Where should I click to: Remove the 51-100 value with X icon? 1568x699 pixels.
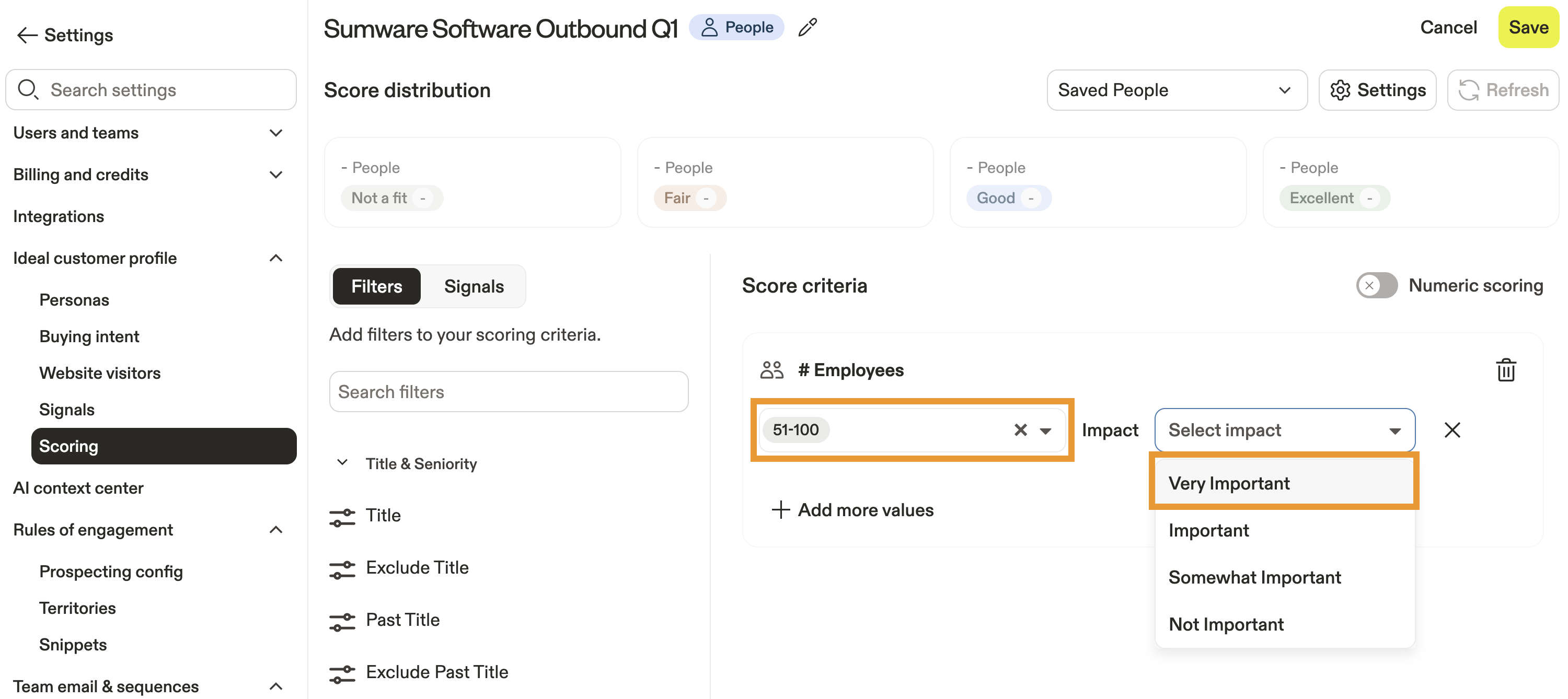1020,430
